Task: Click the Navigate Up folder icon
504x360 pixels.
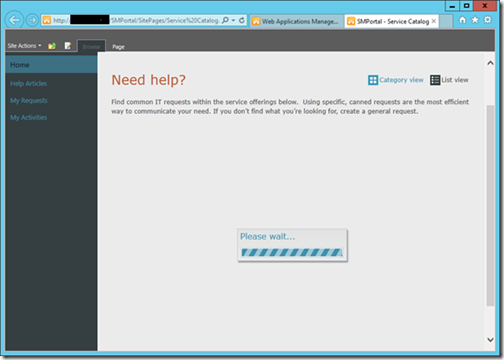Action: pos(52,46)
